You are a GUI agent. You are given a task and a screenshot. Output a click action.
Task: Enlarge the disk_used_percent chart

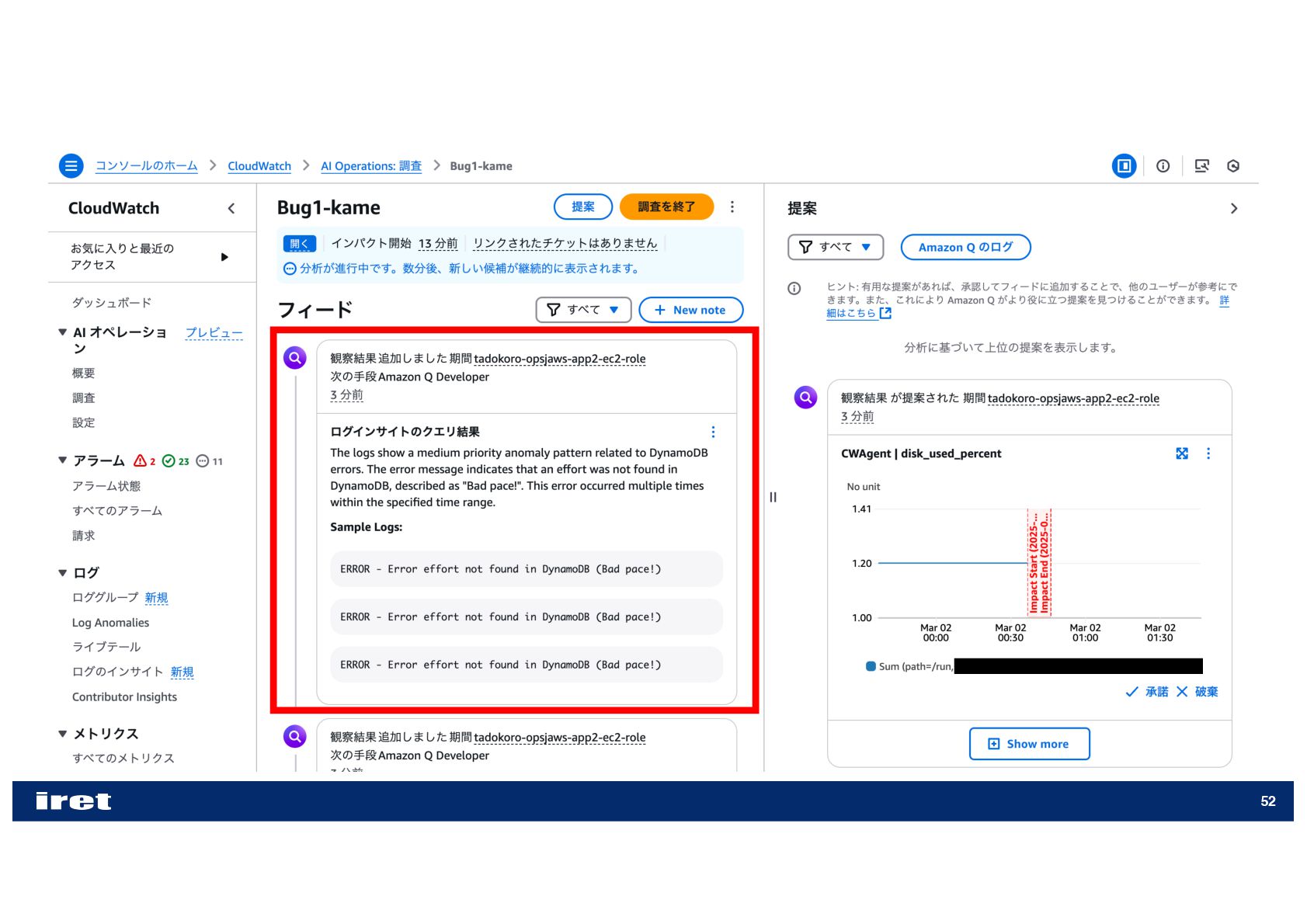1182,453
